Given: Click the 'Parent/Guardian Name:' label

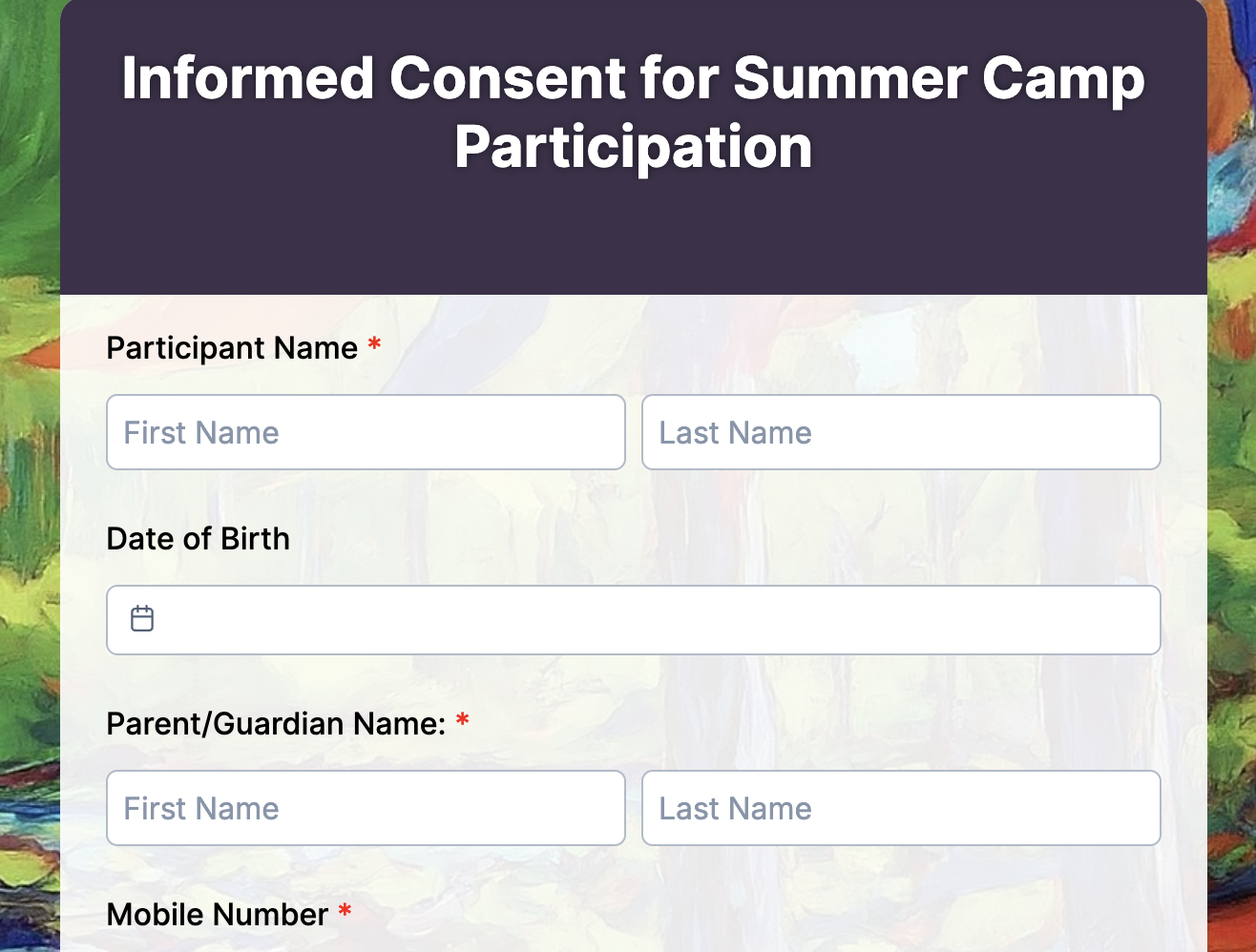Looking at the screenshot, I should tap(274, 725).
